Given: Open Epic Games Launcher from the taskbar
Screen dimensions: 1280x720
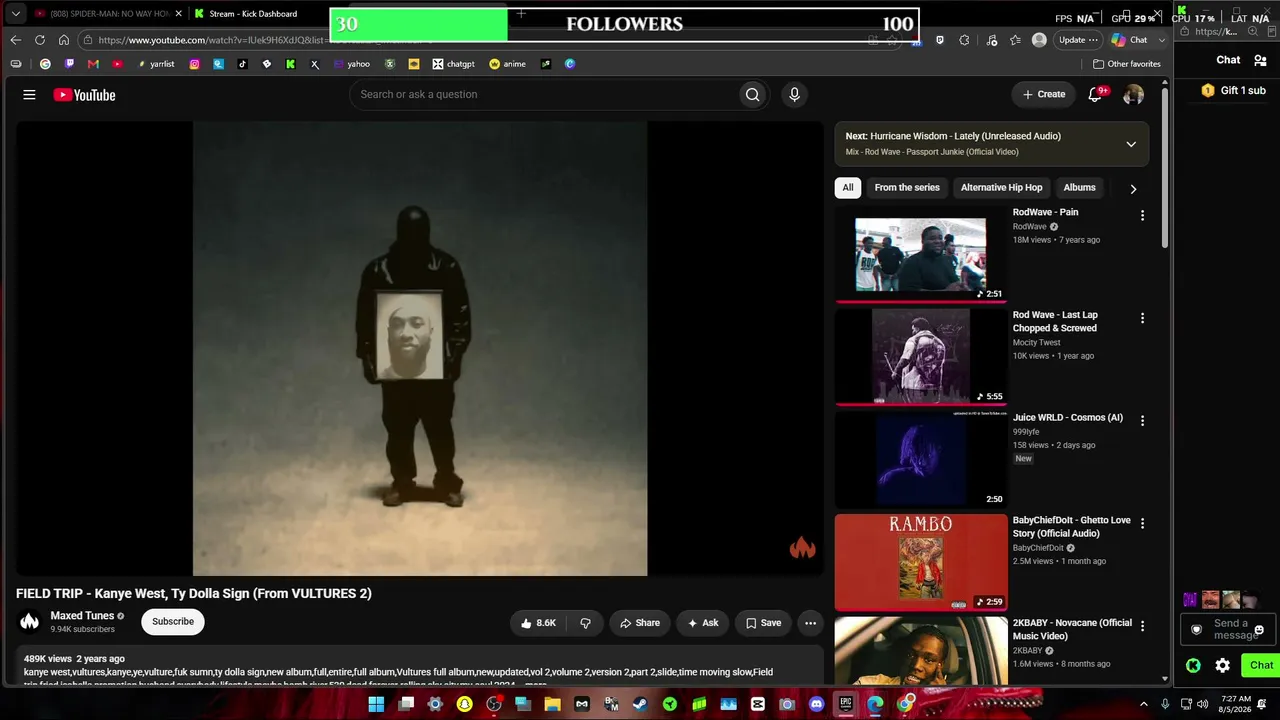Looking at the screenshot, I should pos(845,704).
